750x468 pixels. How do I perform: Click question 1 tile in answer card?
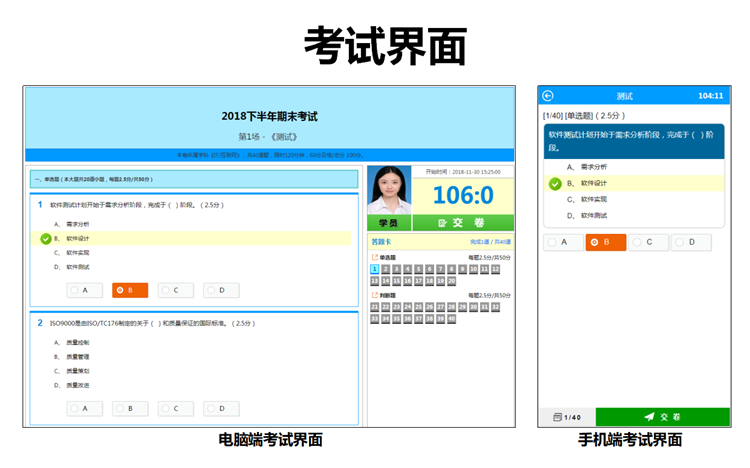(375, 269)
